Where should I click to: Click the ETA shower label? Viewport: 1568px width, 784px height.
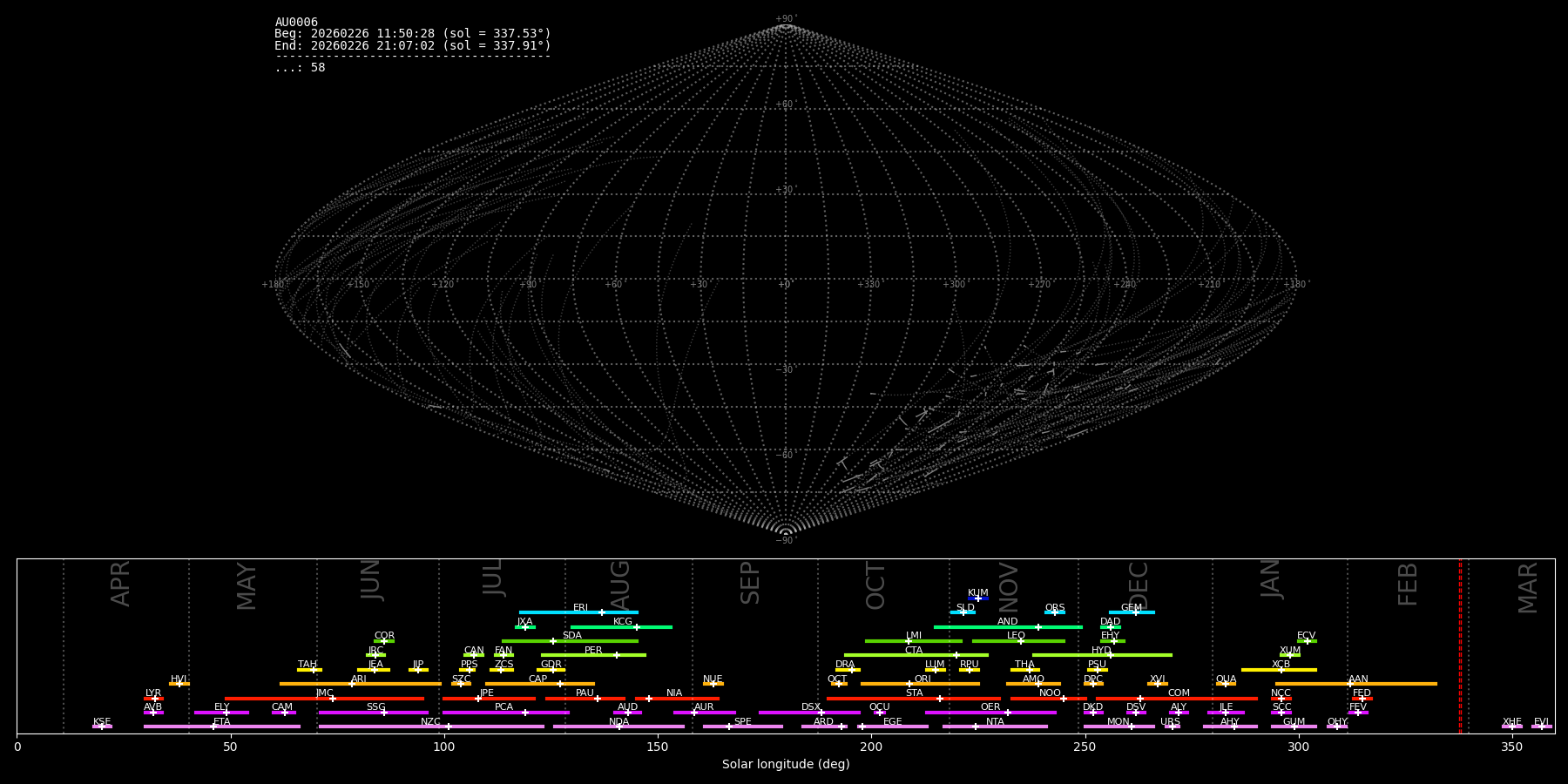click(x=222, y=722)
